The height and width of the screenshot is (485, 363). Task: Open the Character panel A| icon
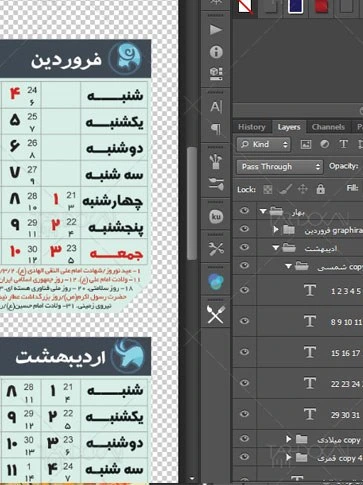point(216,107)
